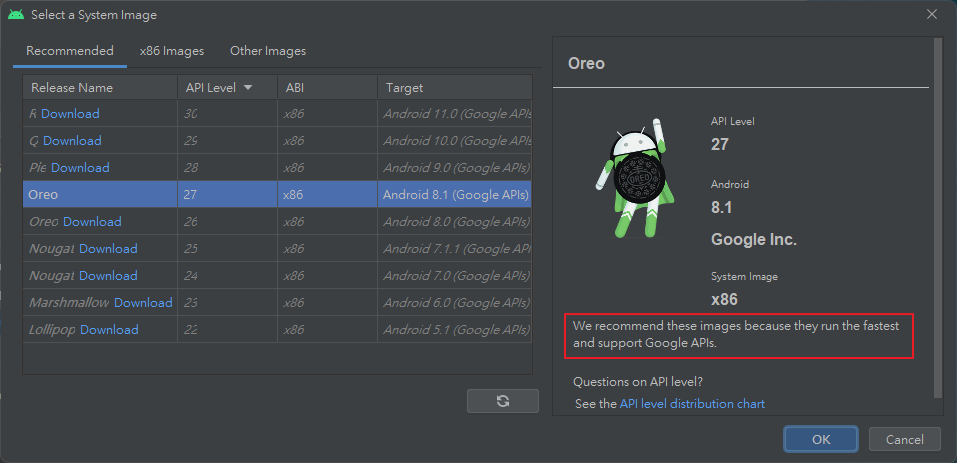The width and height of the screenshot is (957, 463).
Task: Sort by API Level column arrow
Action: click(248, 88)
